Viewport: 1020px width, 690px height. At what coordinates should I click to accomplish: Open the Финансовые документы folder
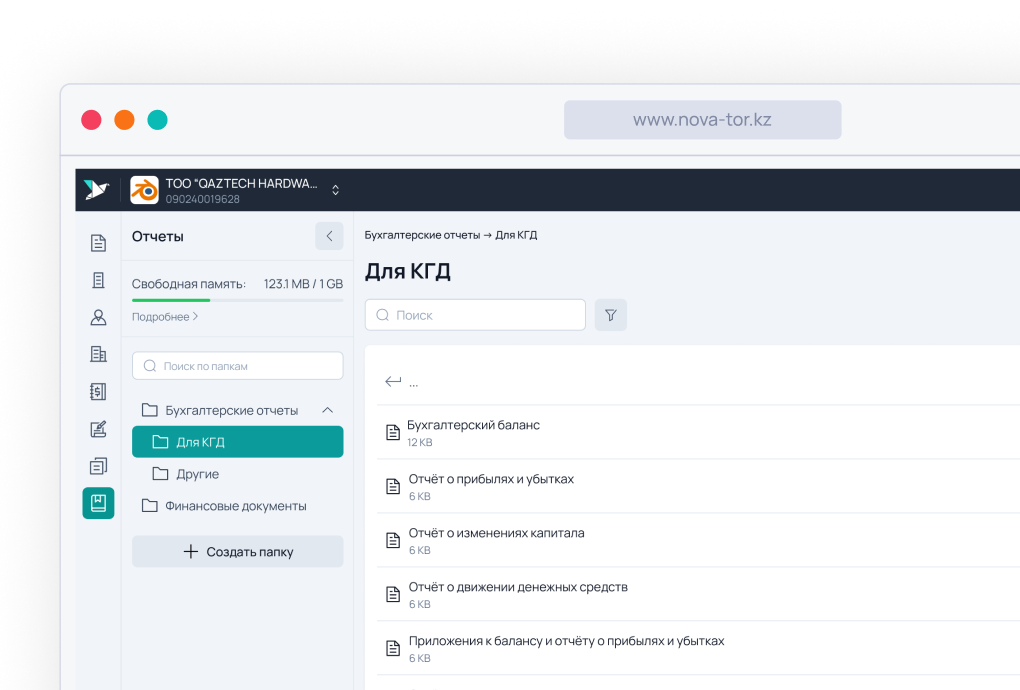[x=224, y=506]
